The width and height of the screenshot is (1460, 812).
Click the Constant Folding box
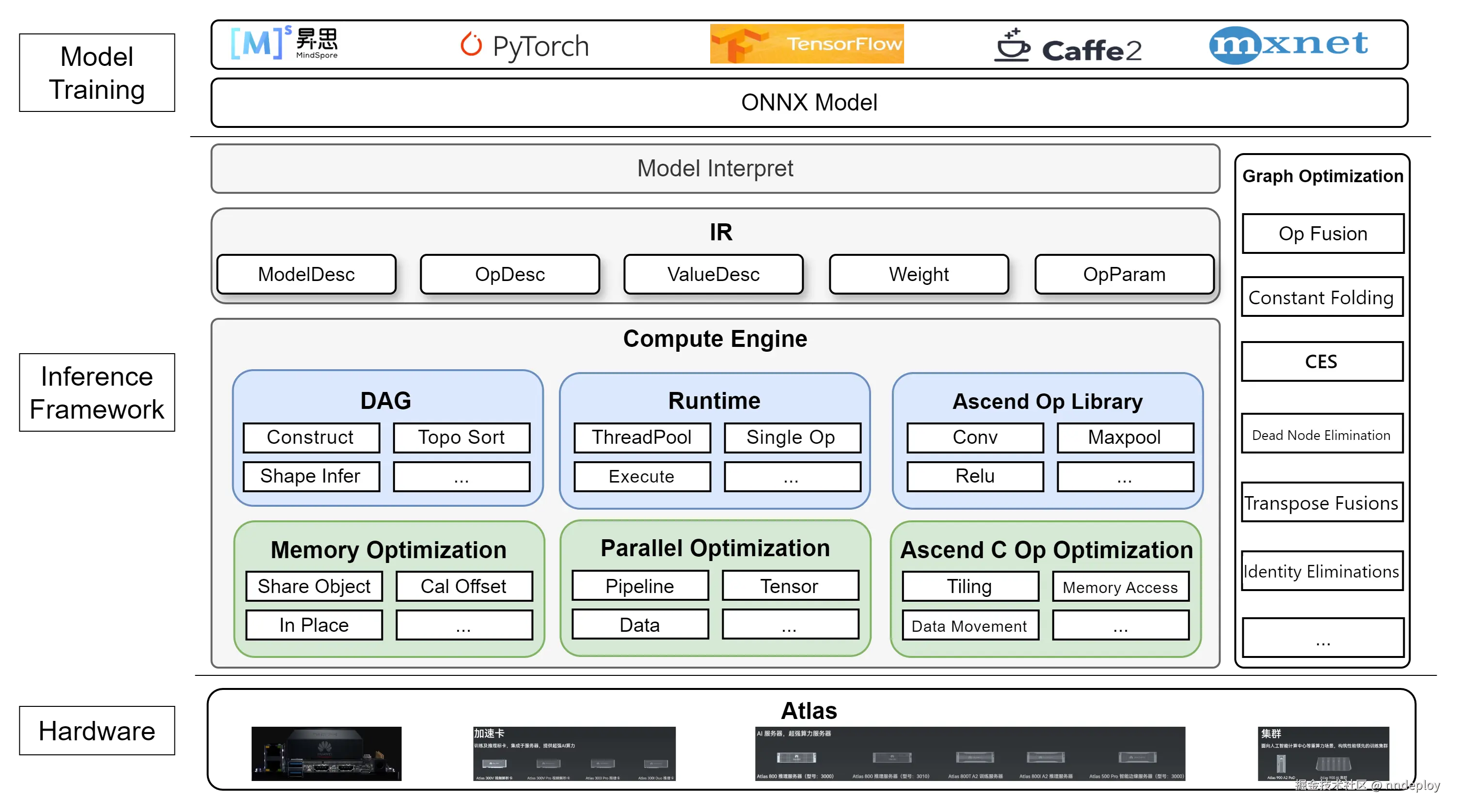pyautogui.click(x=1321, y=297)
